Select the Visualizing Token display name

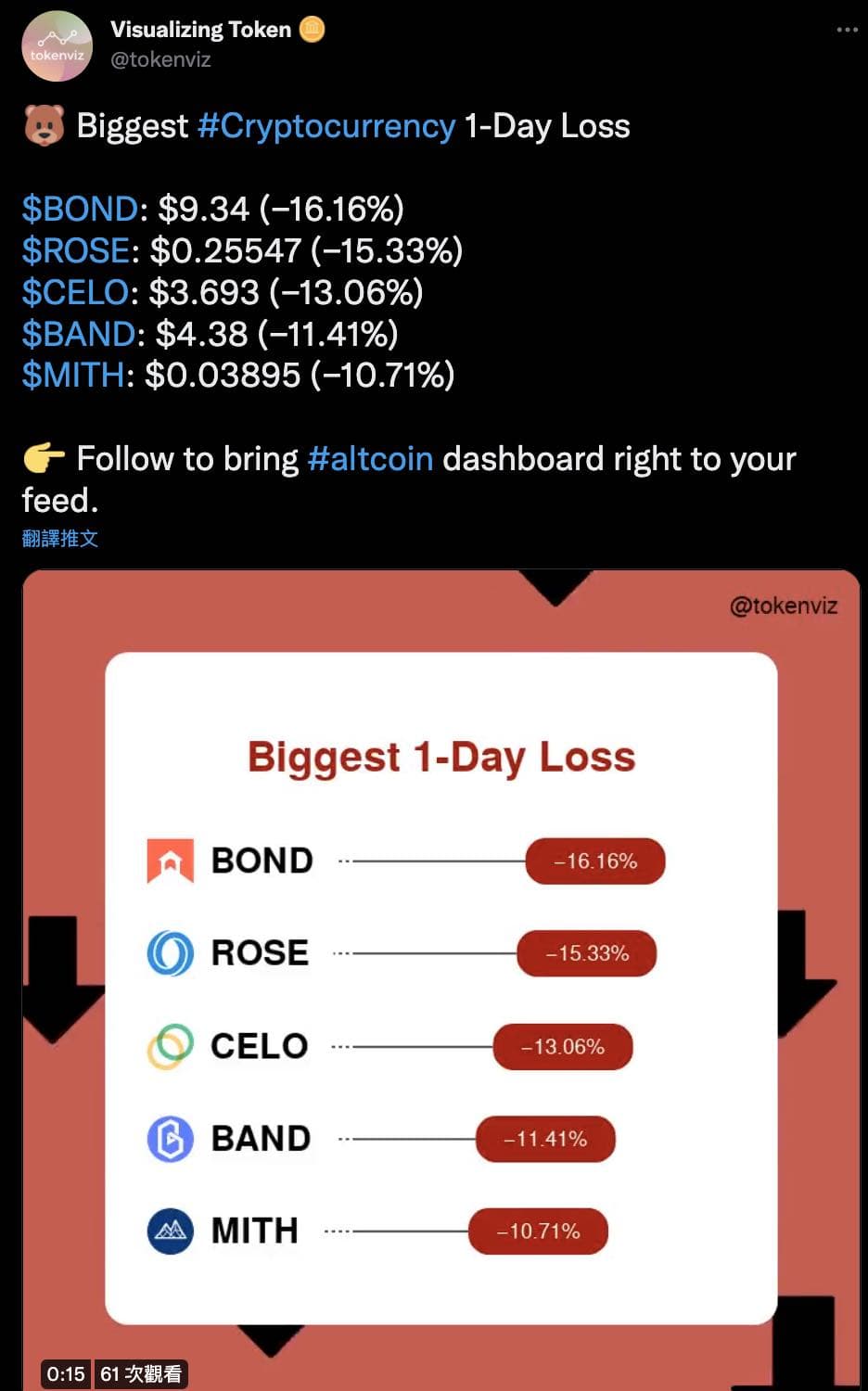200,29
